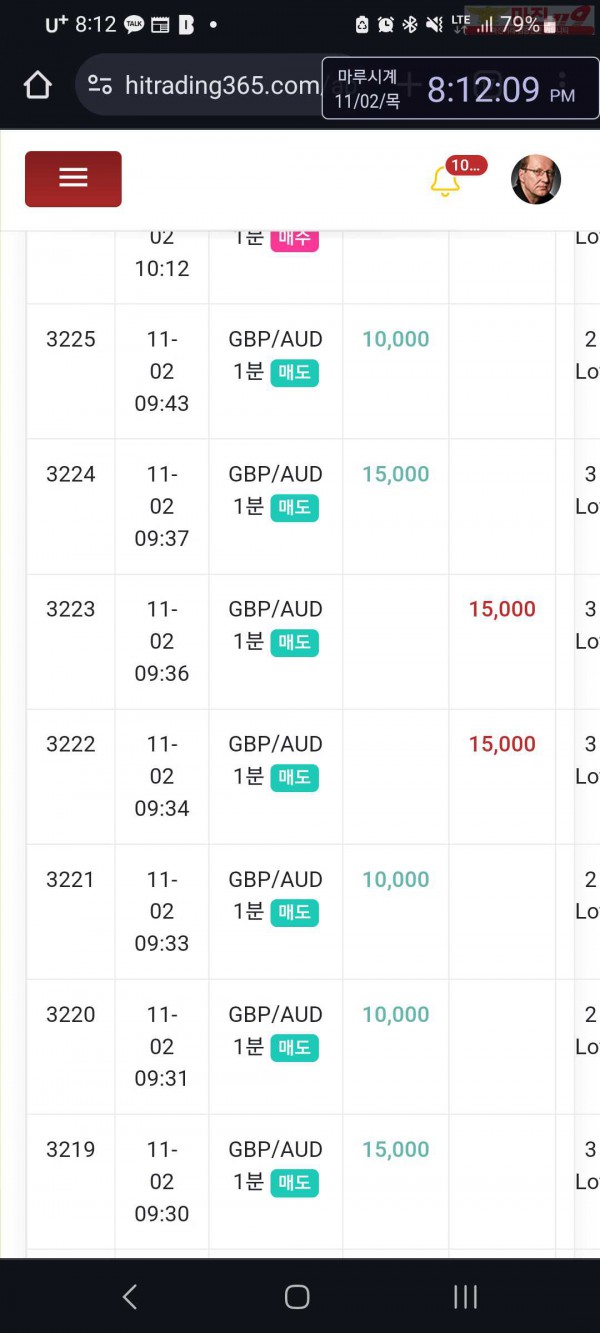Tap the status bar battery indicator

pos(520,24)
